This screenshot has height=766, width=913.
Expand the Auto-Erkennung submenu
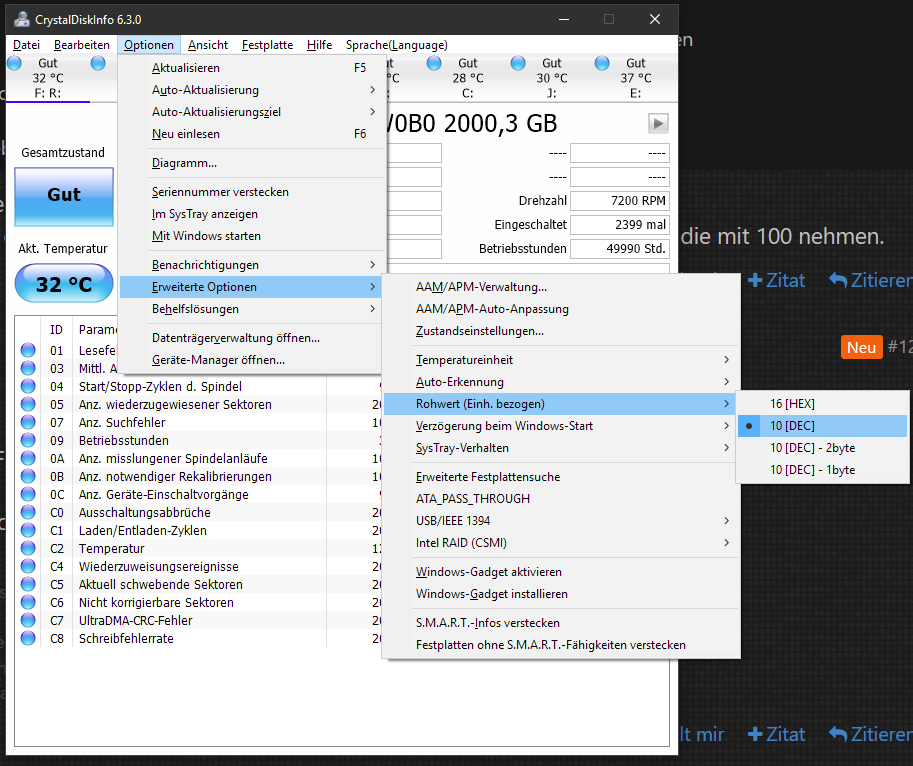[561, 382]
